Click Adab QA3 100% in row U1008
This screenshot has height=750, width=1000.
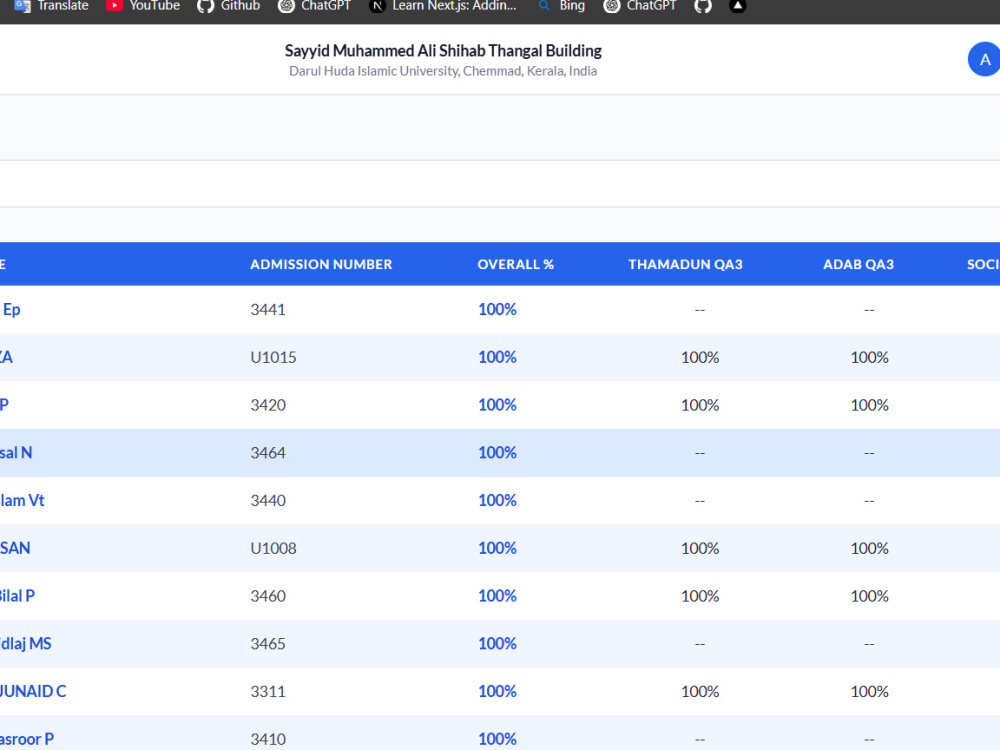[869, 548]
